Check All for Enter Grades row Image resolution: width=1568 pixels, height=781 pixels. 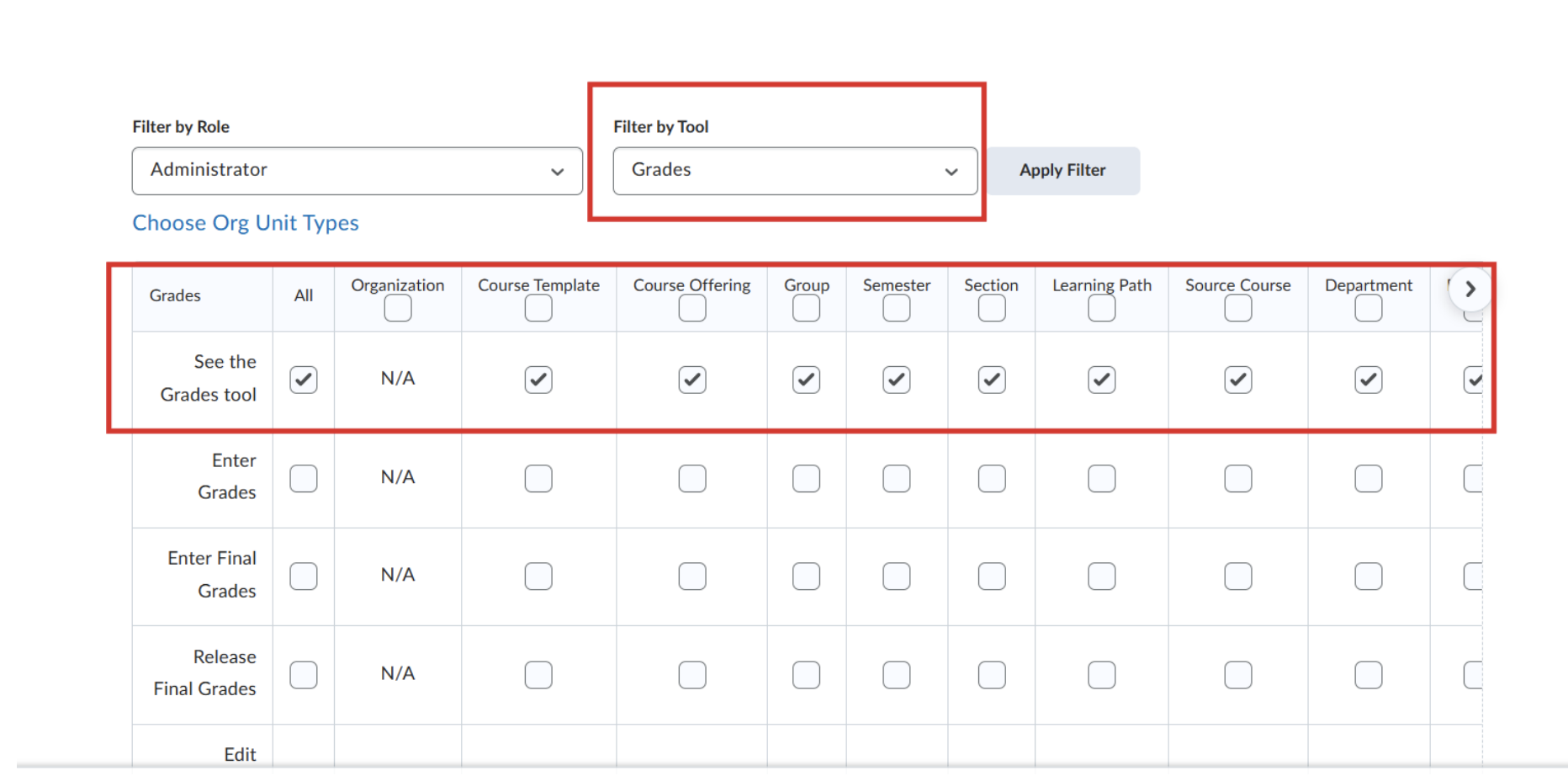[x=304, y=479]
